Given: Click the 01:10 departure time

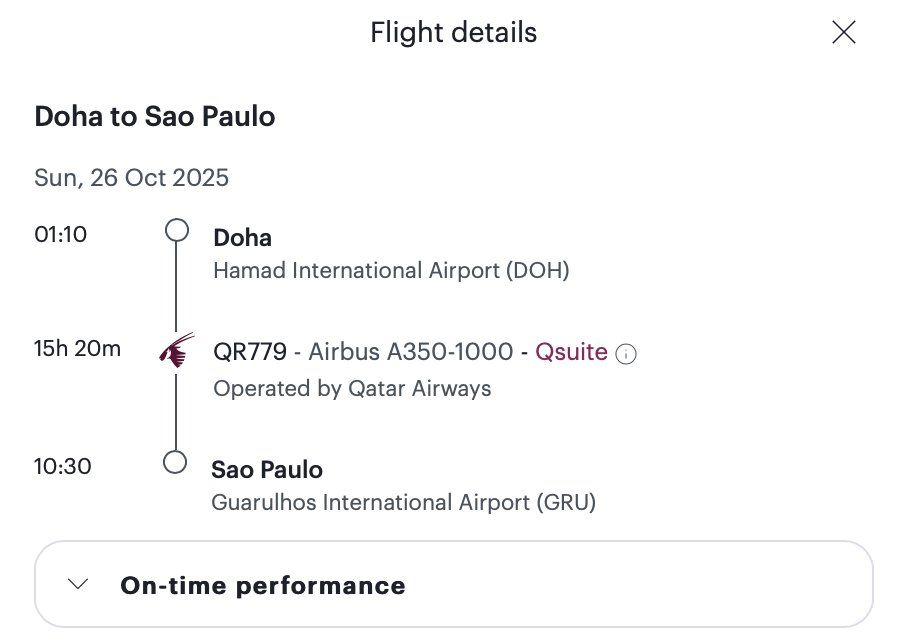Looking at the screenshot, I should [60, 234].
